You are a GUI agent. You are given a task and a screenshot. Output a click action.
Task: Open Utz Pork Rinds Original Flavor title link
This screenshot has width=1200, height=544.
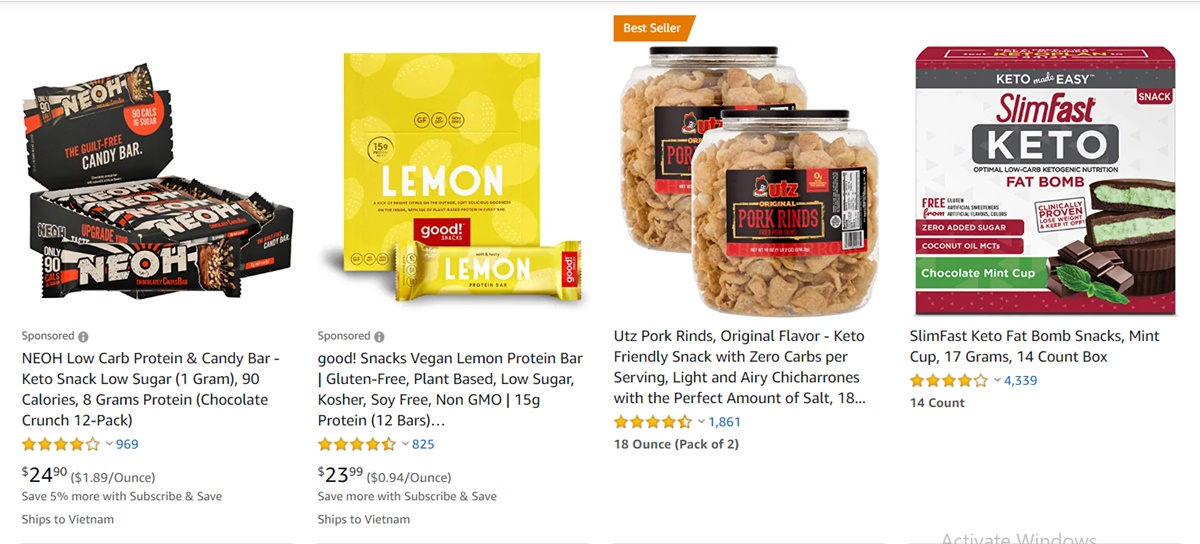click(740, 367)
